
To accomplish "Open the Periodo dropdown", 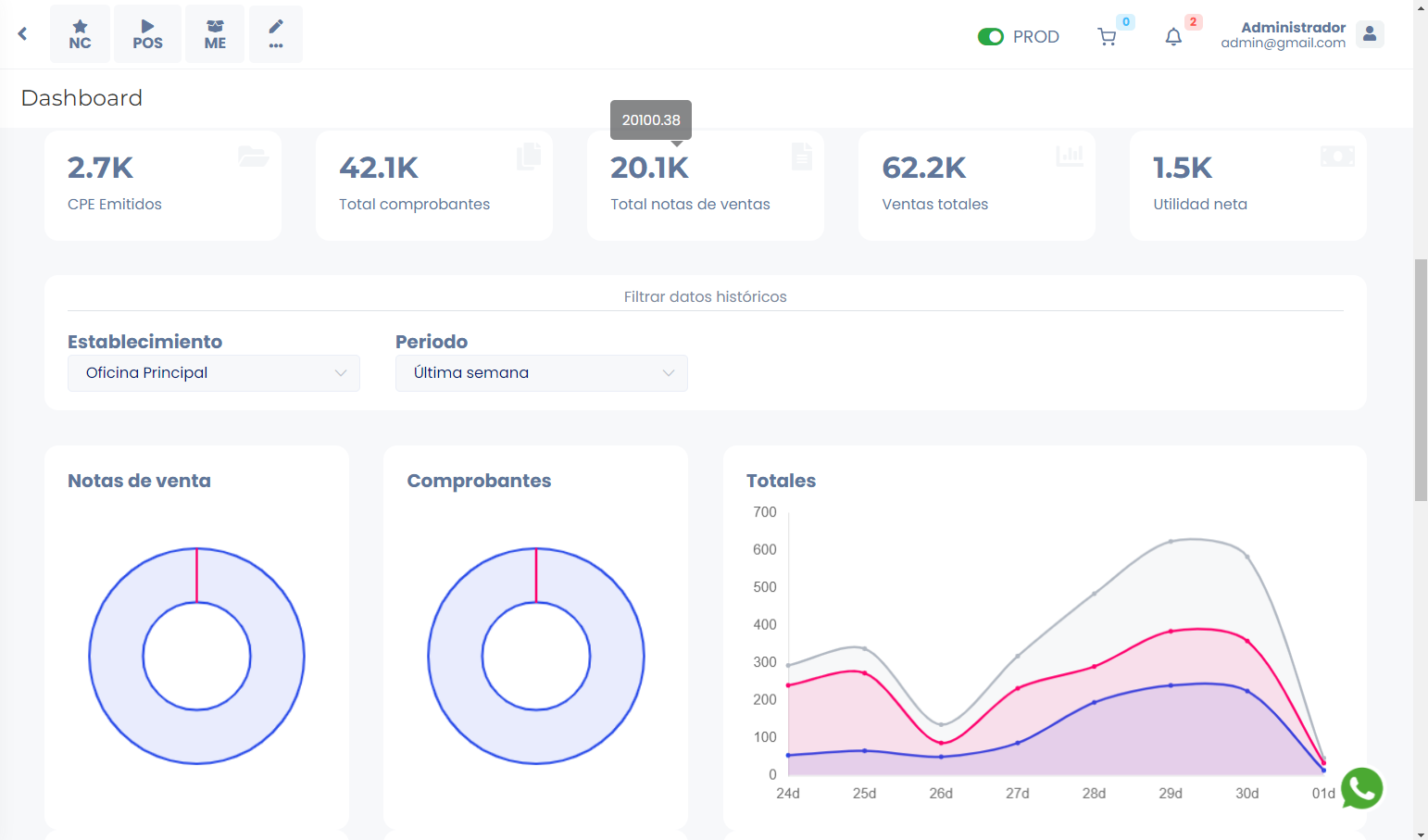I will coord(541,373).
